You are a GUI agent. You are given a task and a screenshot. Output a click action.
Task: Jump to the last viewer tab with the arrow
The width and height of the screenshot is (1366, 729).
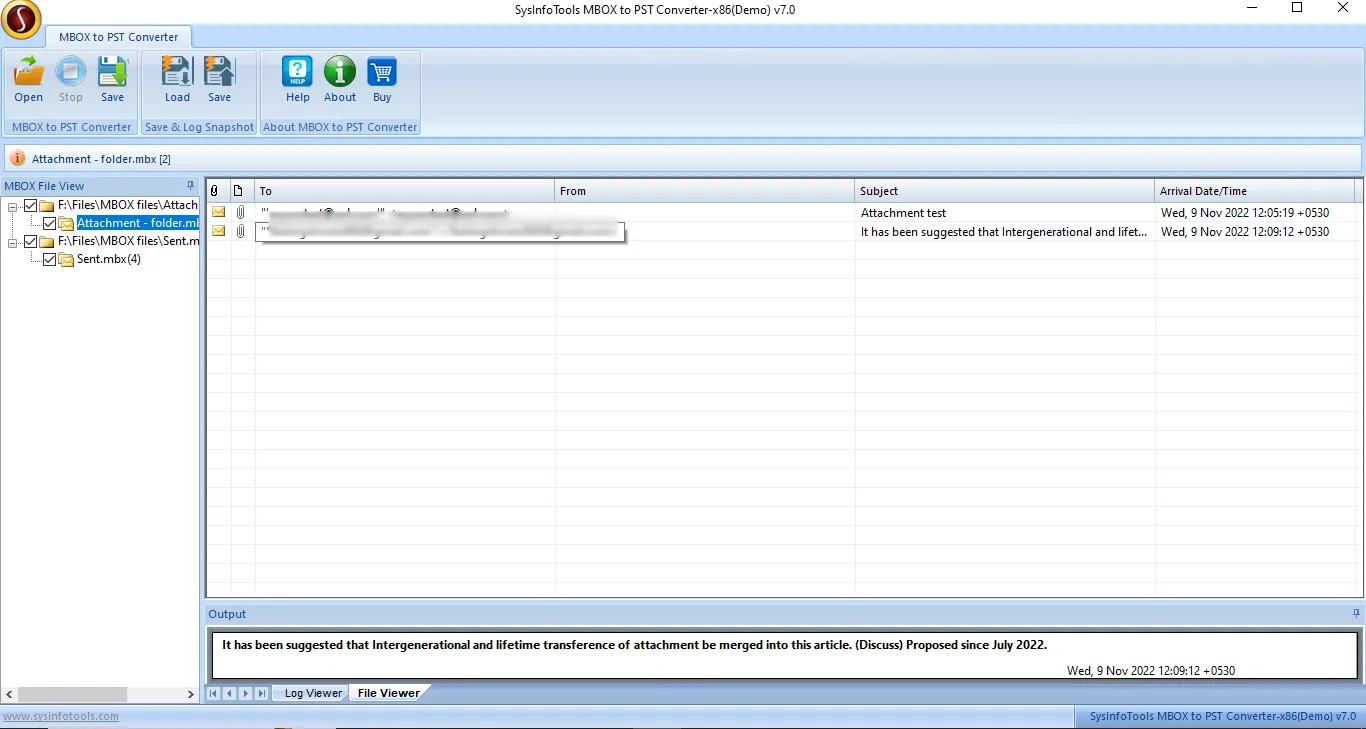(262, 693)
